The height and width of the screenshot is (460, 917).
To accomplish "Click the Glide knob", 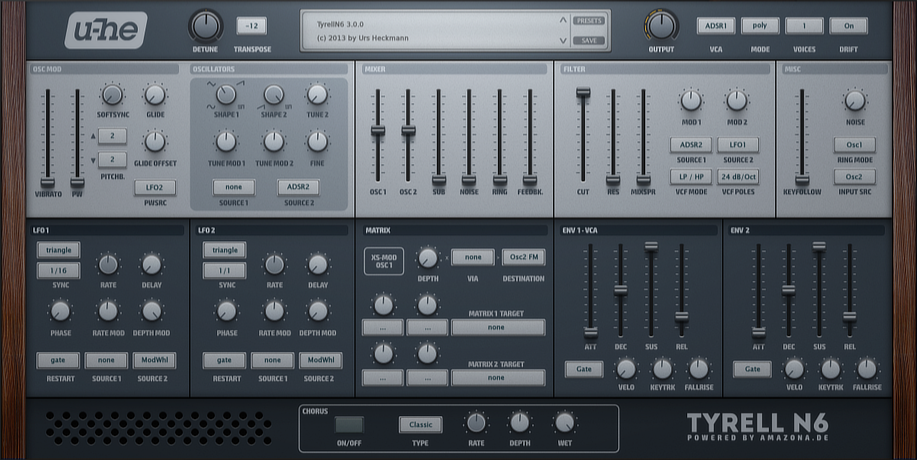I will point(155,95).
